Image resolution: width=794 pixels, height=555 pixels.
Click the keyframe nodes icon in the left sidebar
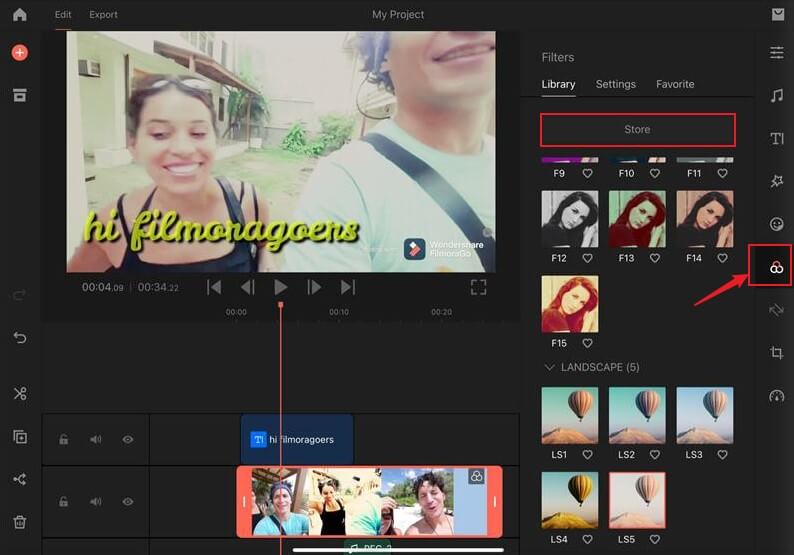20,479
